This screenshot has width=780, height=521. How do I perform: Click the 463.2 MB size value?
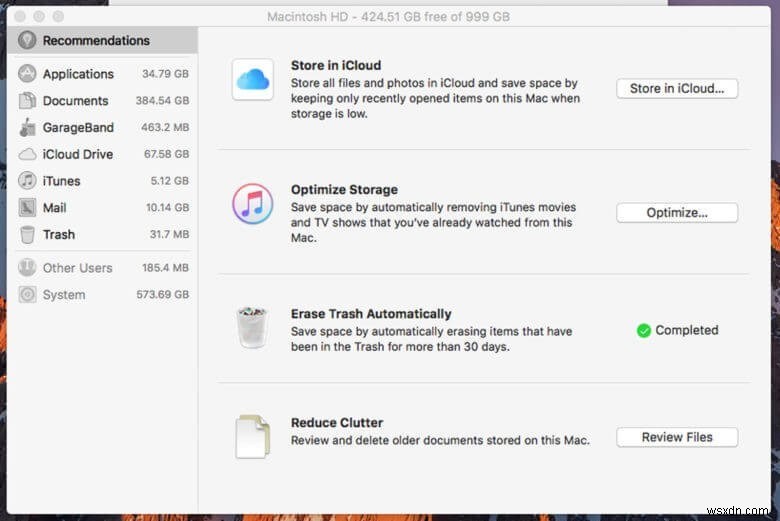165,127
